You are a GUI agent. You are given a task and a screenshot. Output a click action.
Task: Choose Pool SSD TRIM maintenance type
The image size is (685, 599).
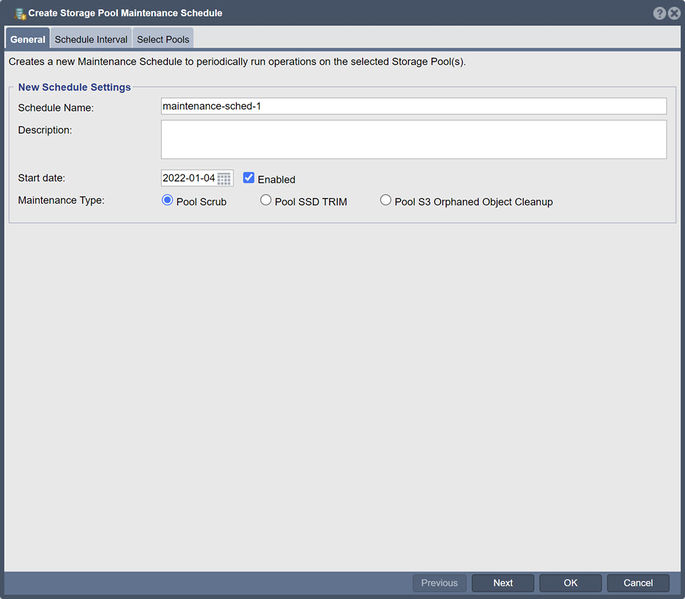click(266, 200)
